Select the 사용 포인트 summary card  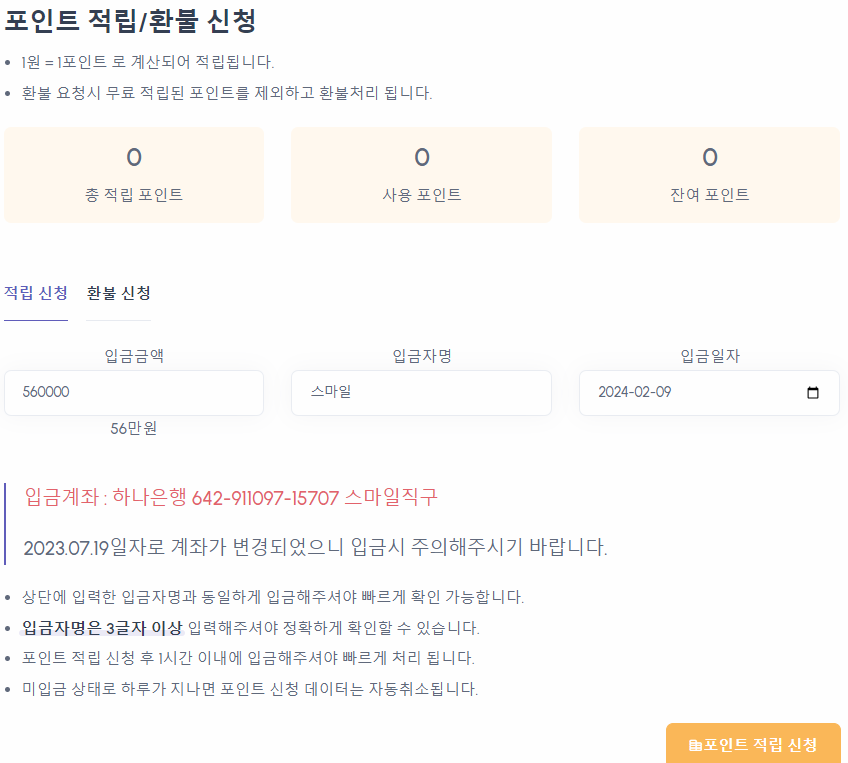(421, 175)
